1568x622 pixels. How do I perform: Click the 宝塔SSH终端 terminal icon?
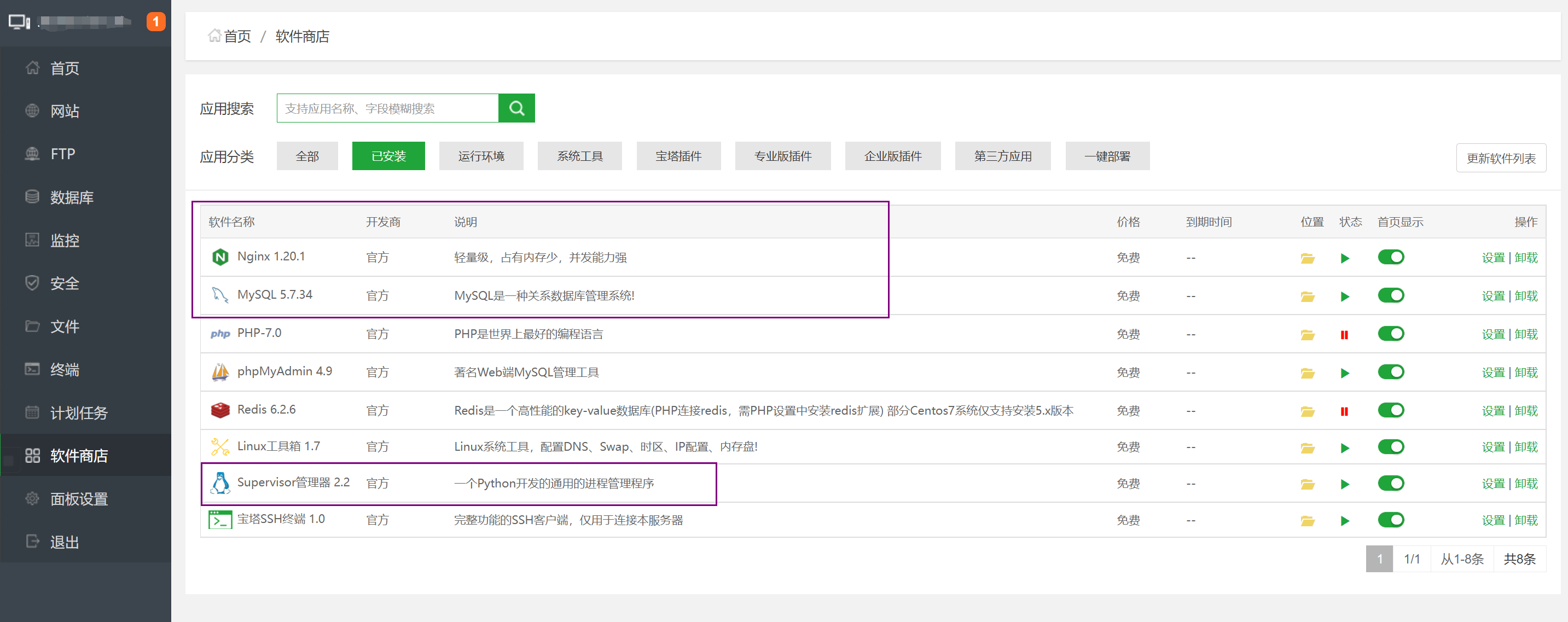point(220,520)
